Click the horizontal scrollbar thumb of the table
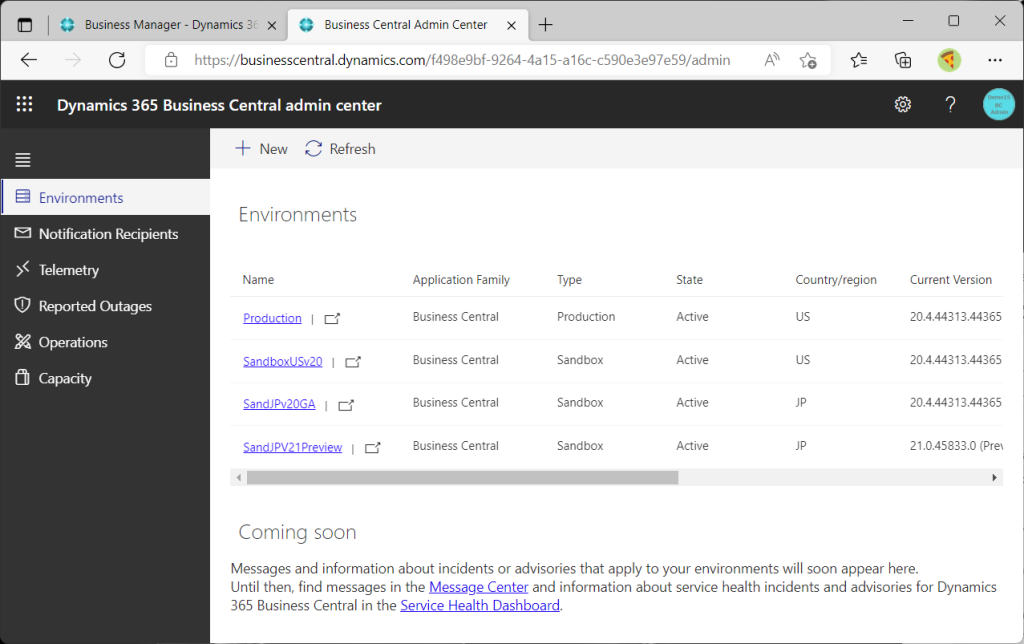 (x=462, y=478)
